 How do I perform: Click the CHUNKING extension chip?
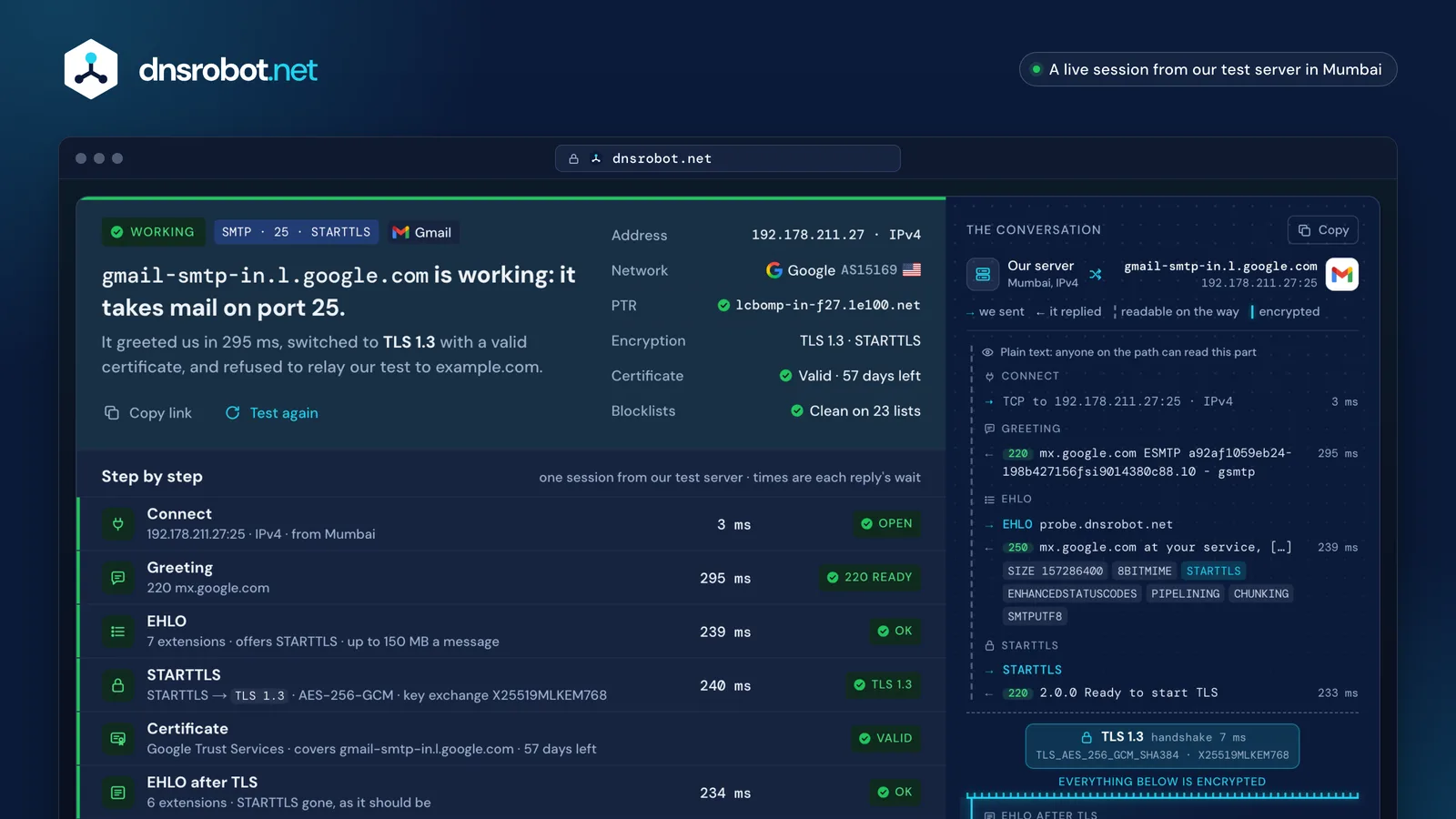[1261, 594]
